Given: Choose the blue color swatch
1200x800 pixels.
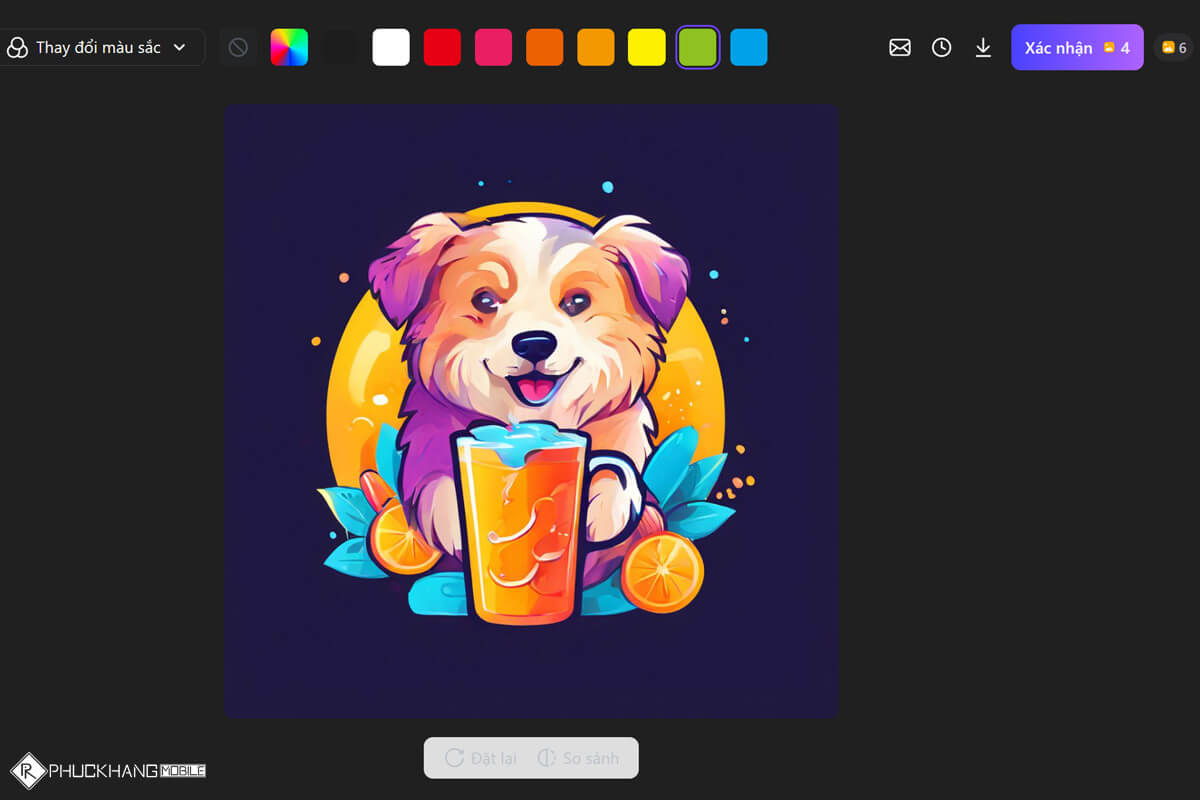Looking at the screenshot, I should coord(749,47).
